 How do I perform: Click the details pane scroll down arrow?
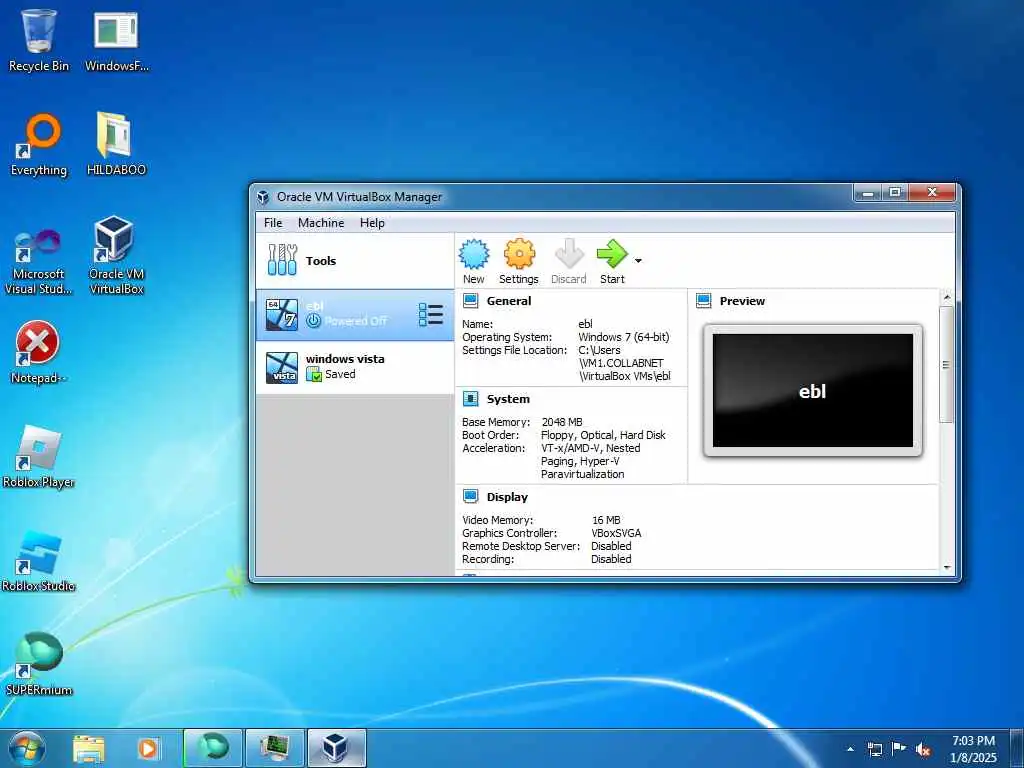tap(947, 568)
